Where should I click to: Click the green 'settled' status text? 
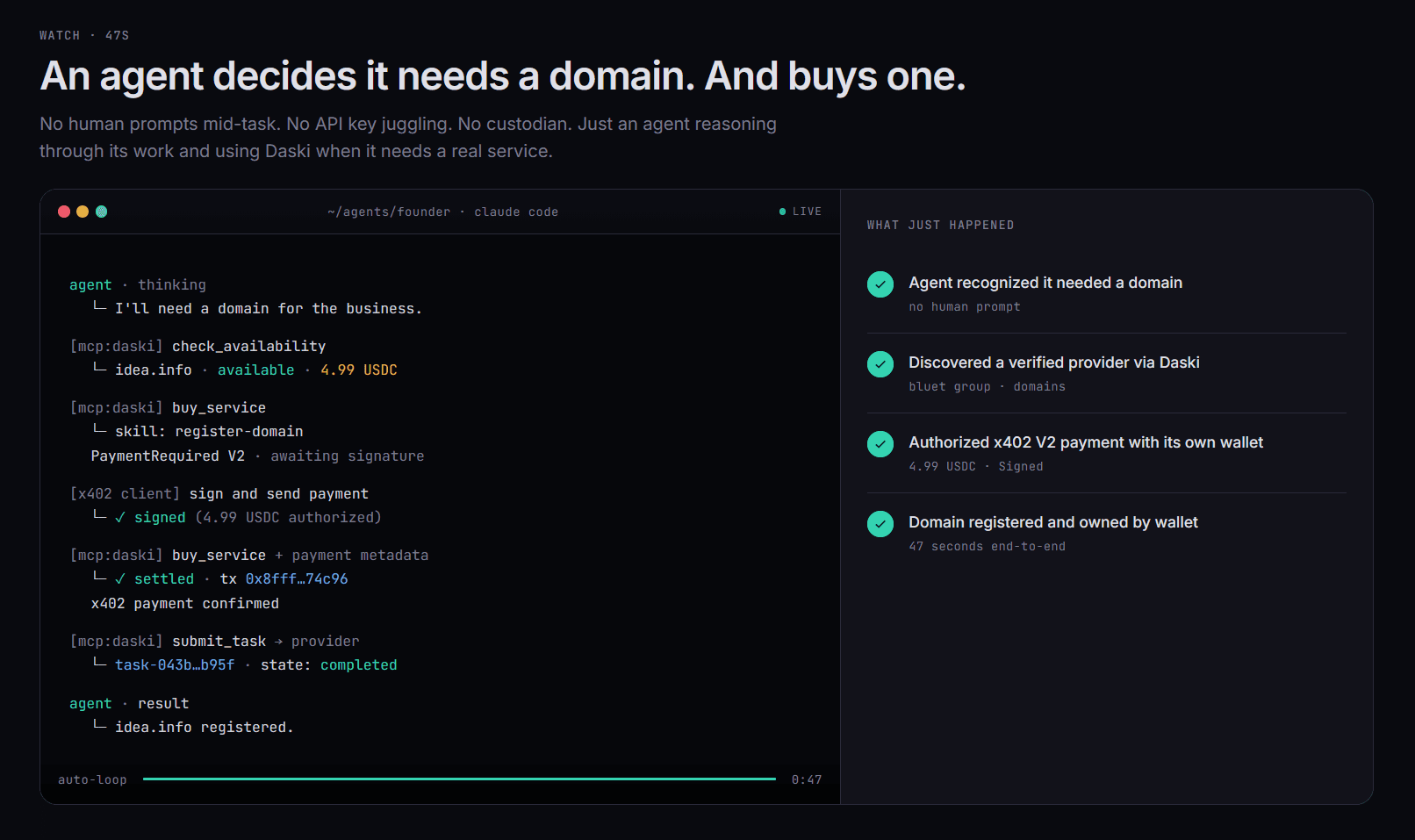164,579
